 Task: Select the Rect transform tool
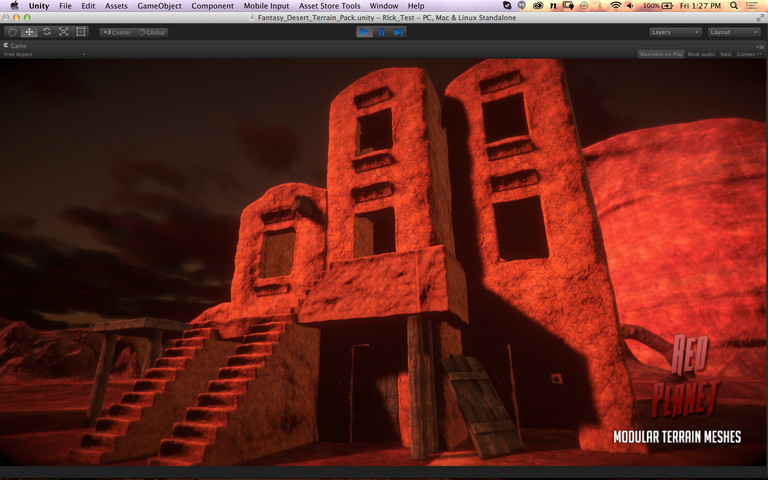click(x=81, y=32)
